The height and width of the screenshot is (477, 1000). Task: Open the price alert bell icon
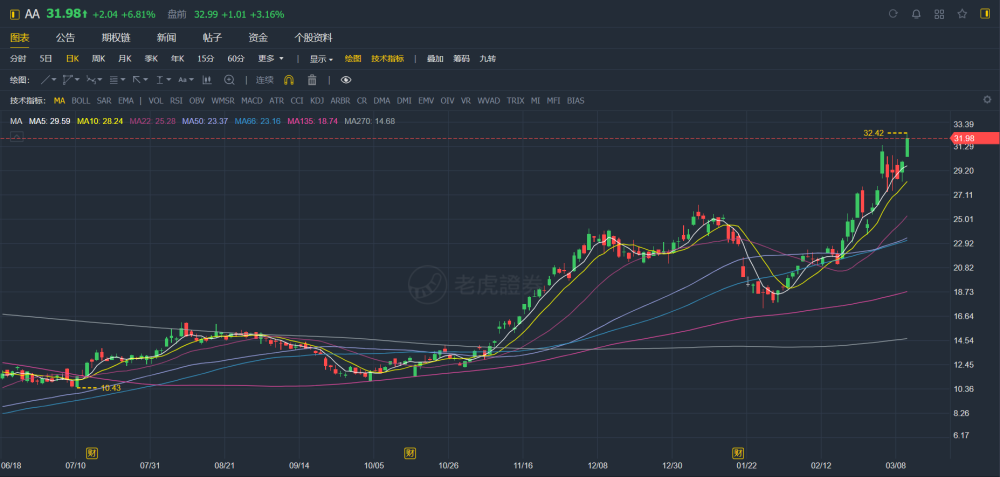916,14
